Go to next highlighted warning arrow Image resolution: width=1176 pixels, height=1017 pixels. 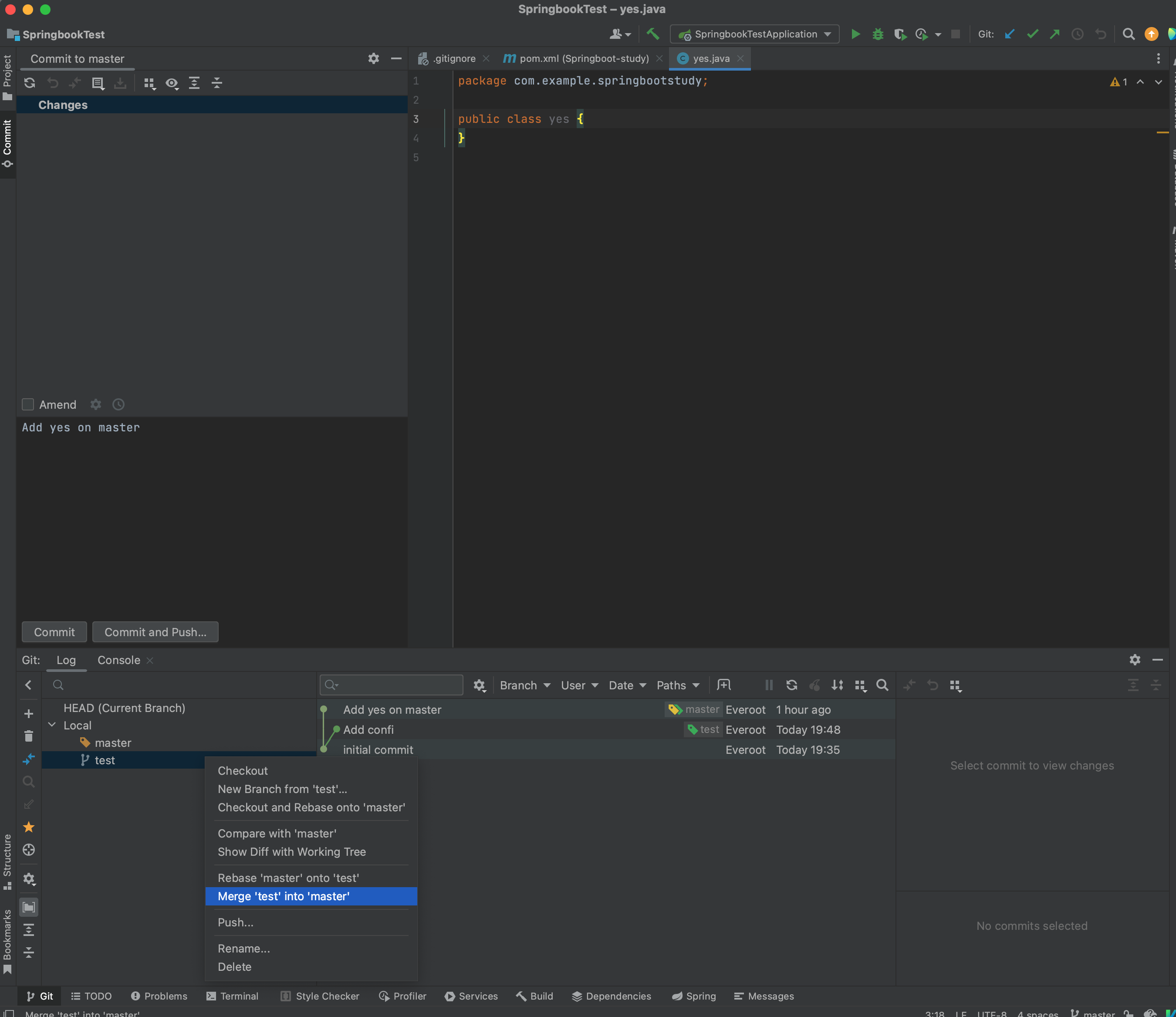[1159, 82]
